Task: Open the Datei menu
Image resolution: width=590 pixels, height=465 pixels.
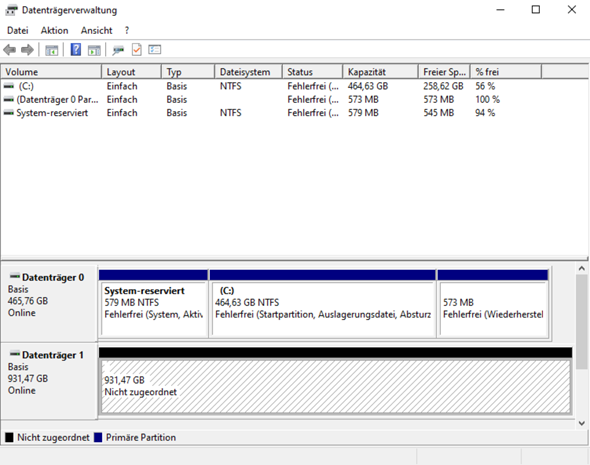Action: click(x=18, y=30)
